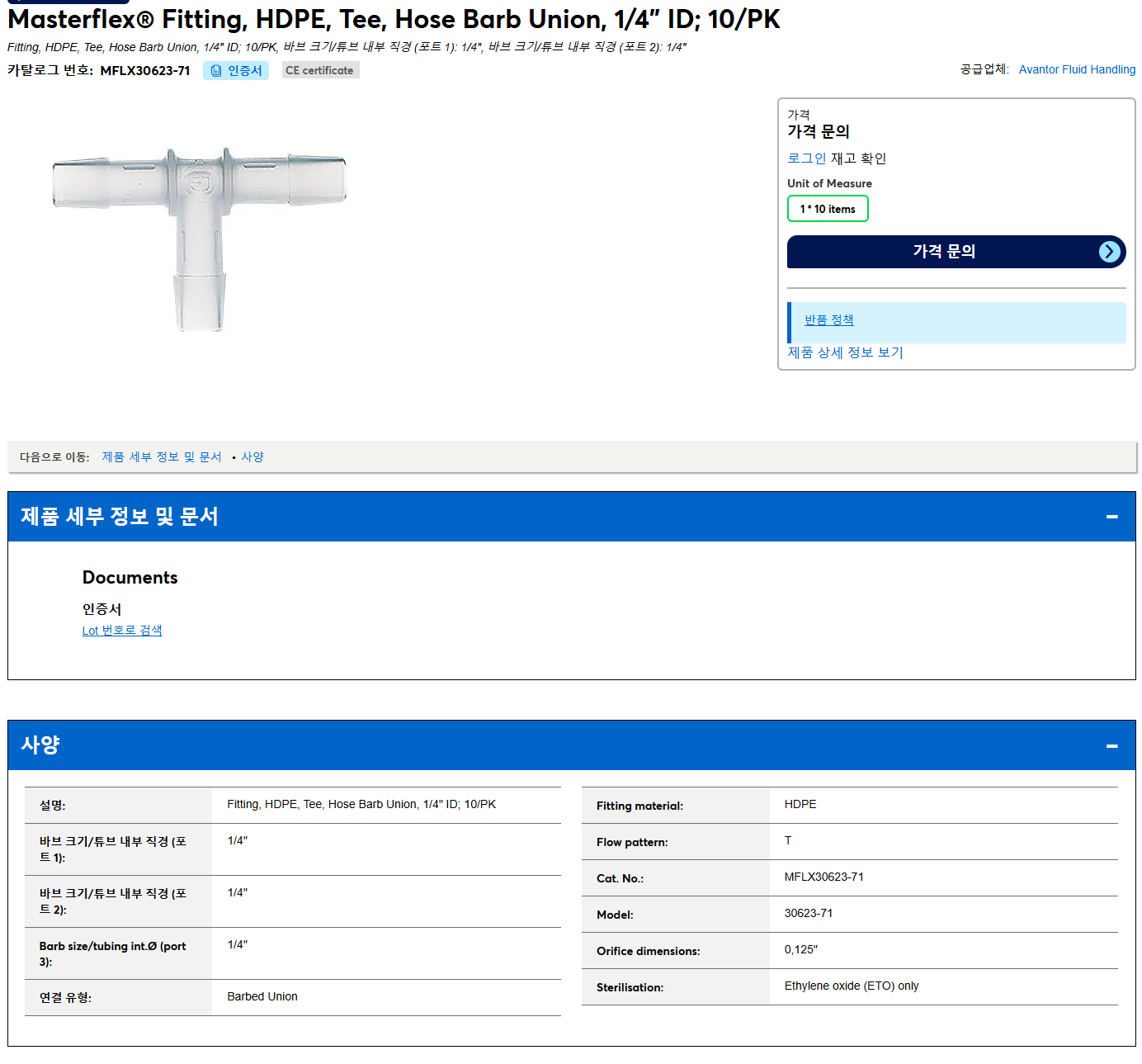
Task: Open the 반품 정책 link
Action: (829, 320)
